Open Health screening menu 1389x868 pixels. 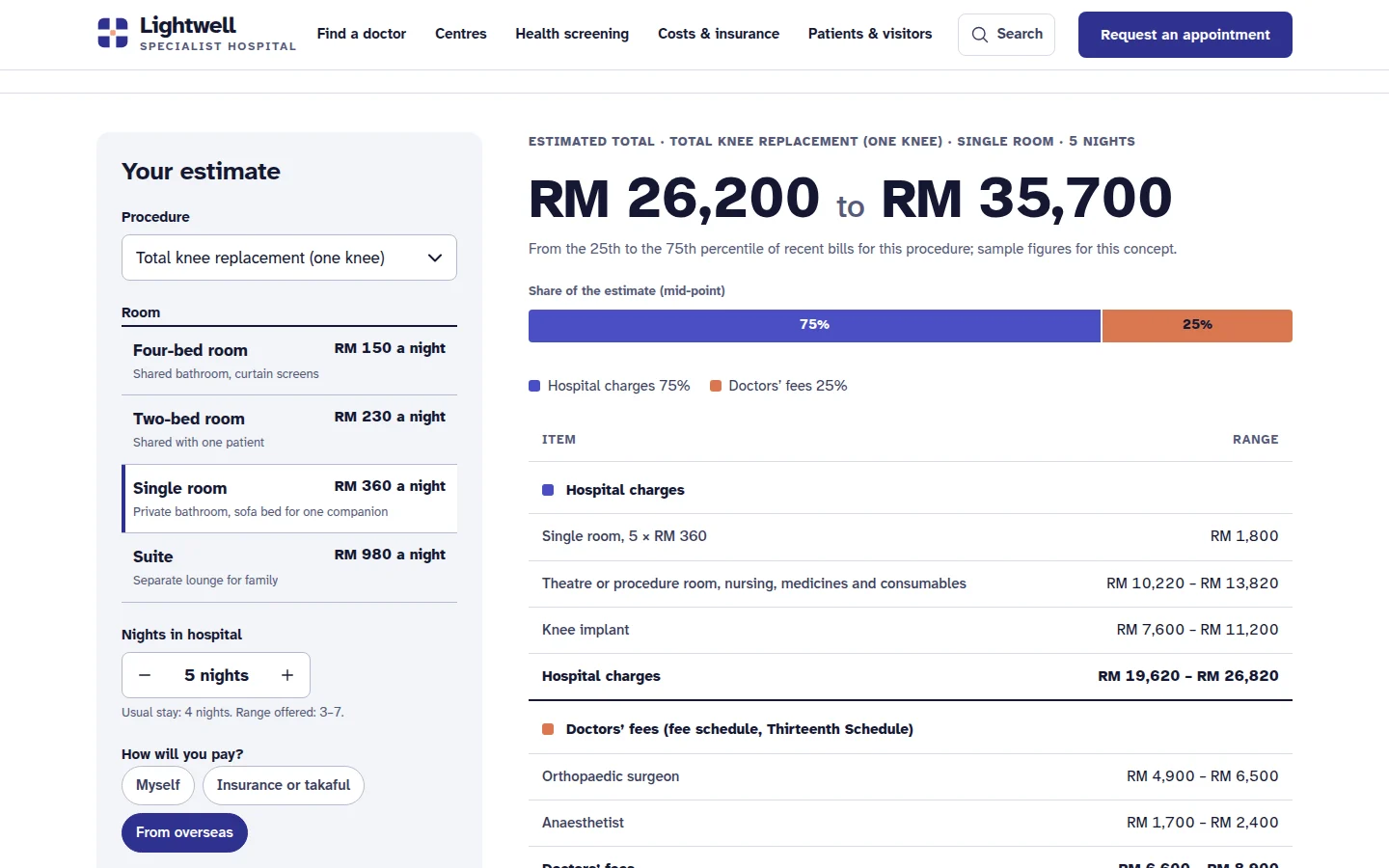pyautogui.click(x=572, y=34)
